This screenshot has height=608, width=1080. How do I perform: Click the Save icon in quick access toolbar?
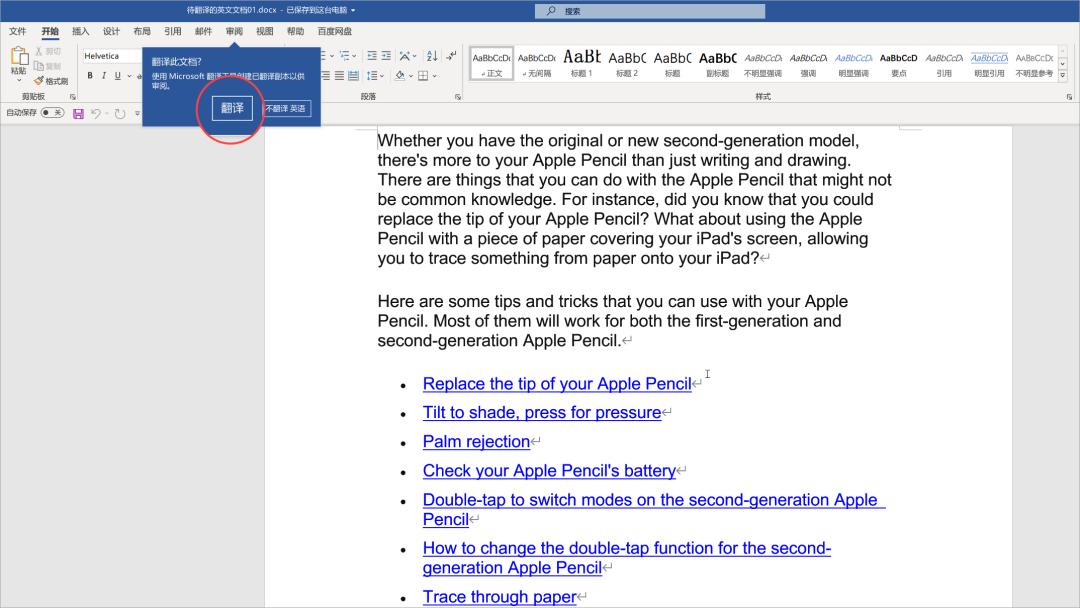pyautogui.click(x=78, y=113)
